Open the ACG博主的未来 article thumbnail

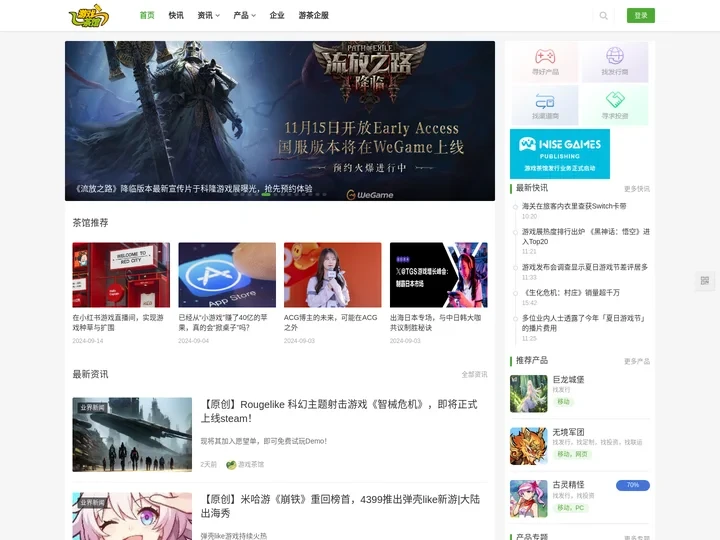(332, 275)
